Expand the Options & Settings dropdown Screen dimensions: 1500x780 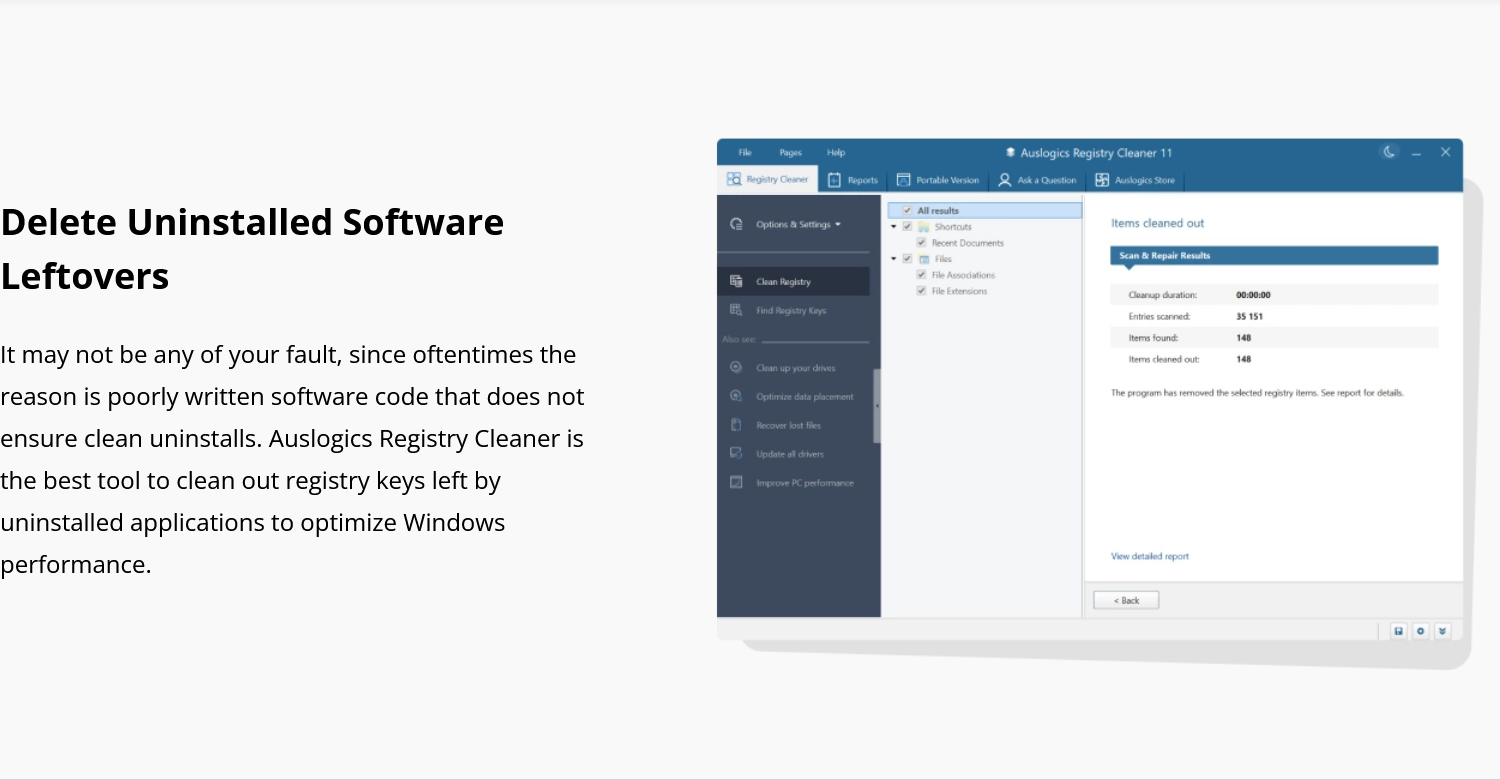pos(798,225)
